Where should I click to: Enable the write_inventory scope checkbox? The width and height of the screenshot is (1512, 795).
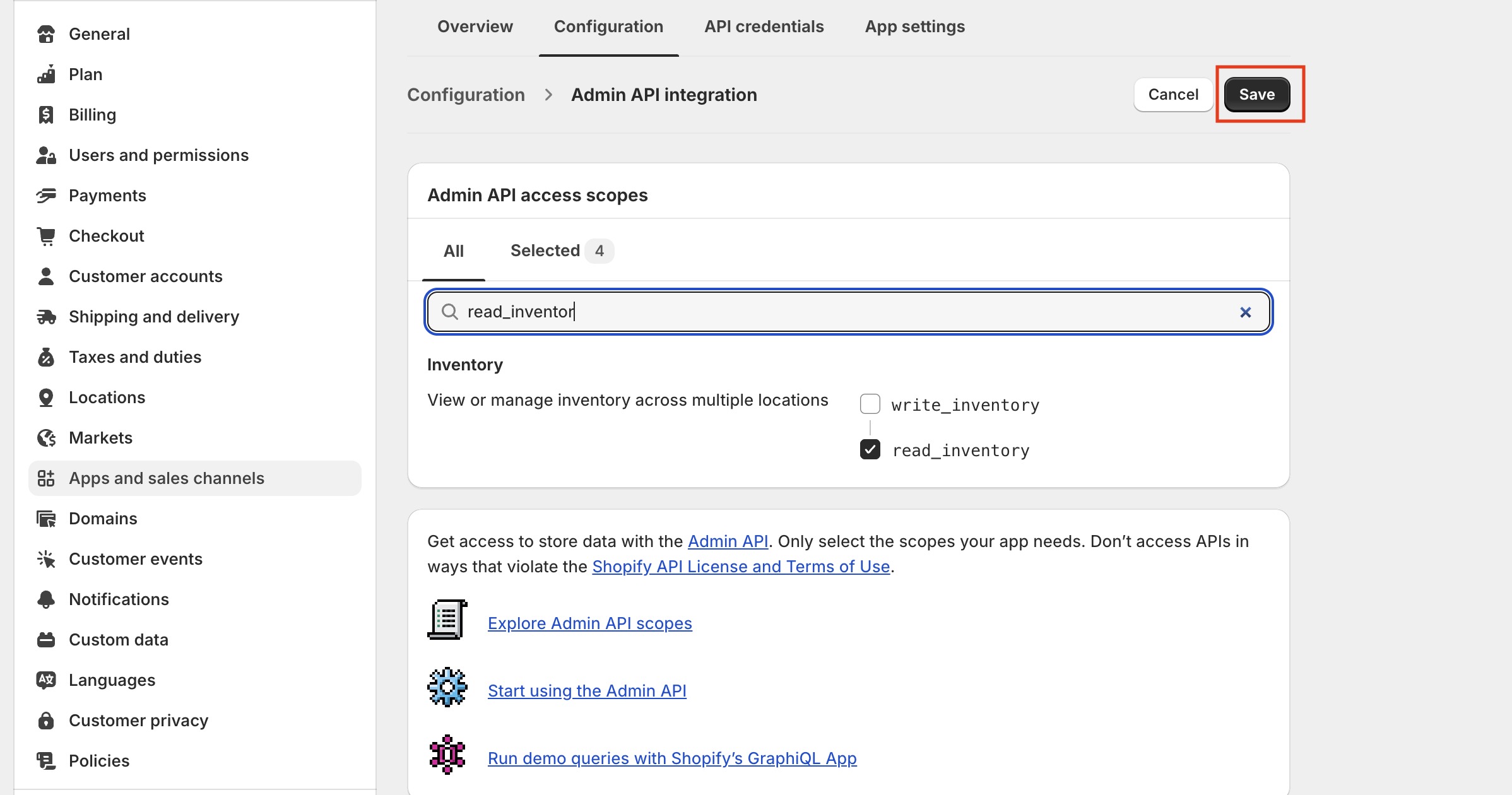870,404
